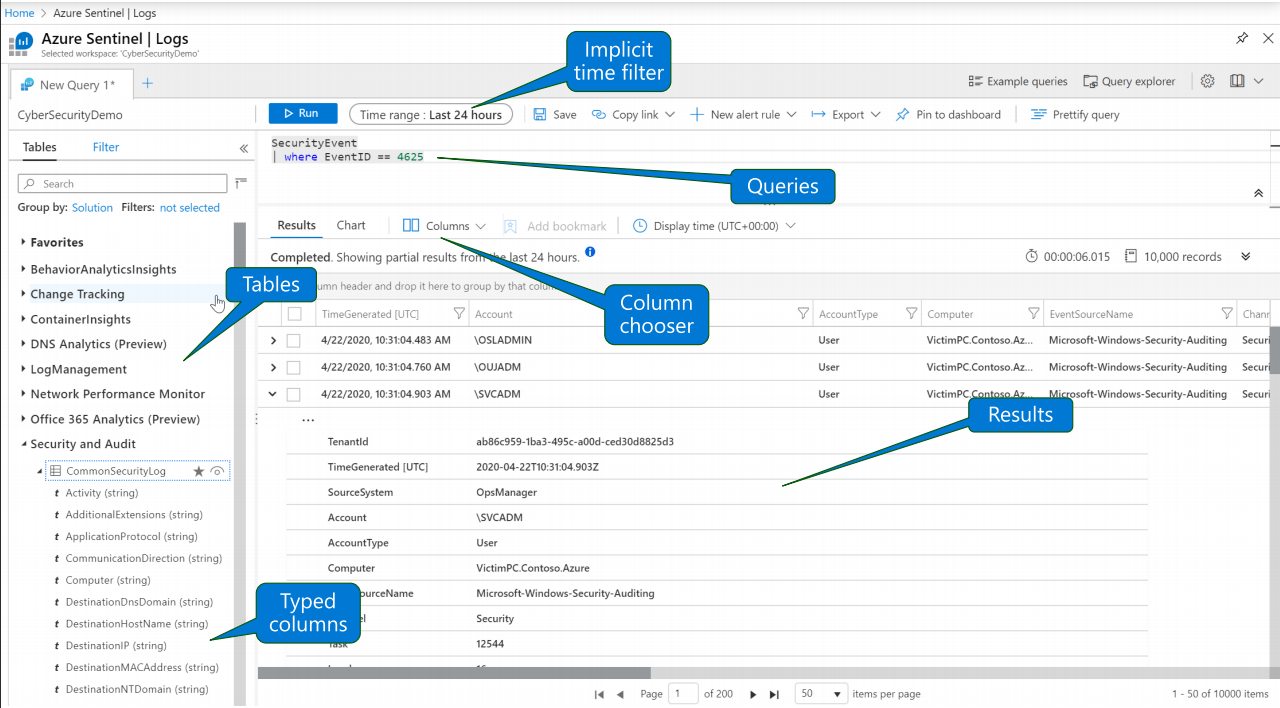
Task: Prettify the query
Action: (x=1075, y=115)
